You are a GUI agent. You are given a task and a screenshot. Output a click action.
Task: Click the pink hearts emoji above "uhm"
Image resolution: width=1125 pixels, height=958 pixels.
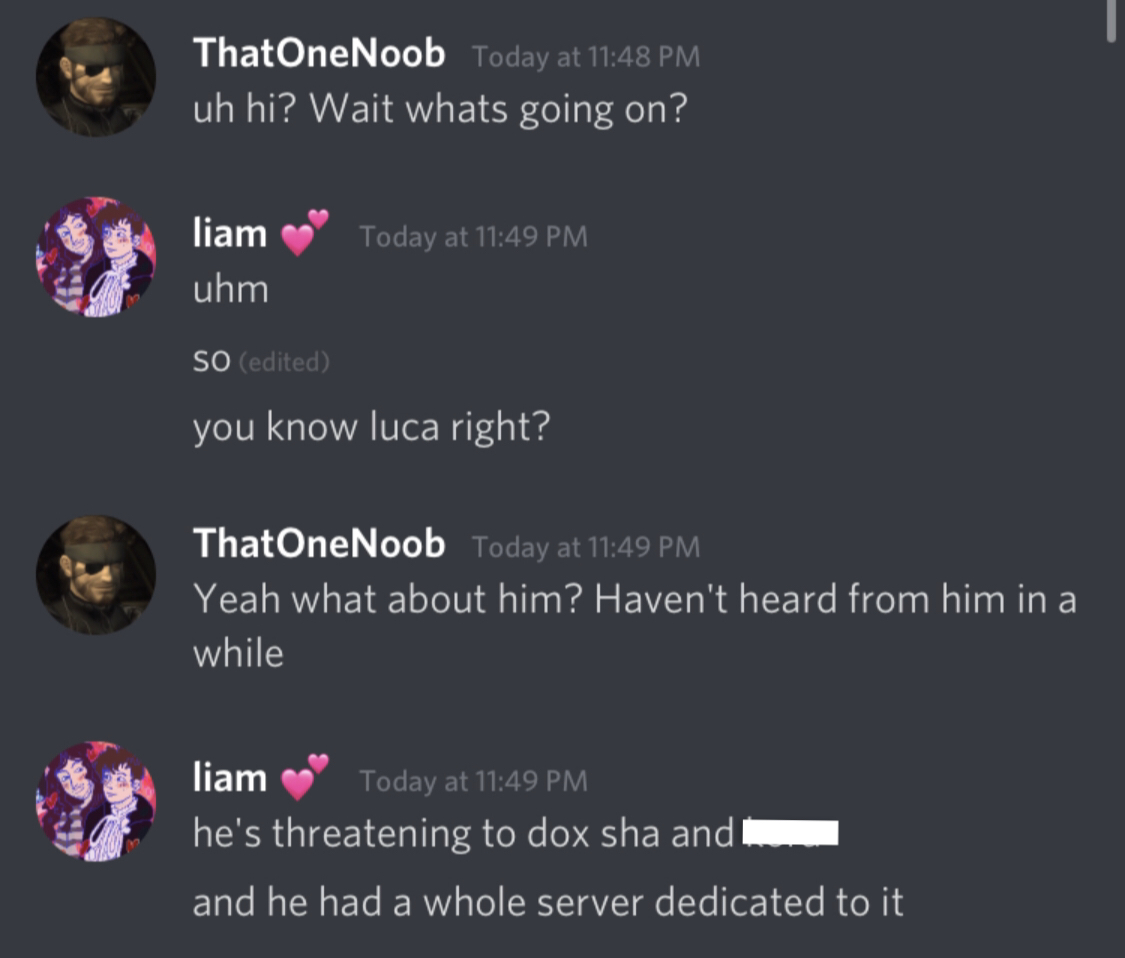[x=304, y=233]
